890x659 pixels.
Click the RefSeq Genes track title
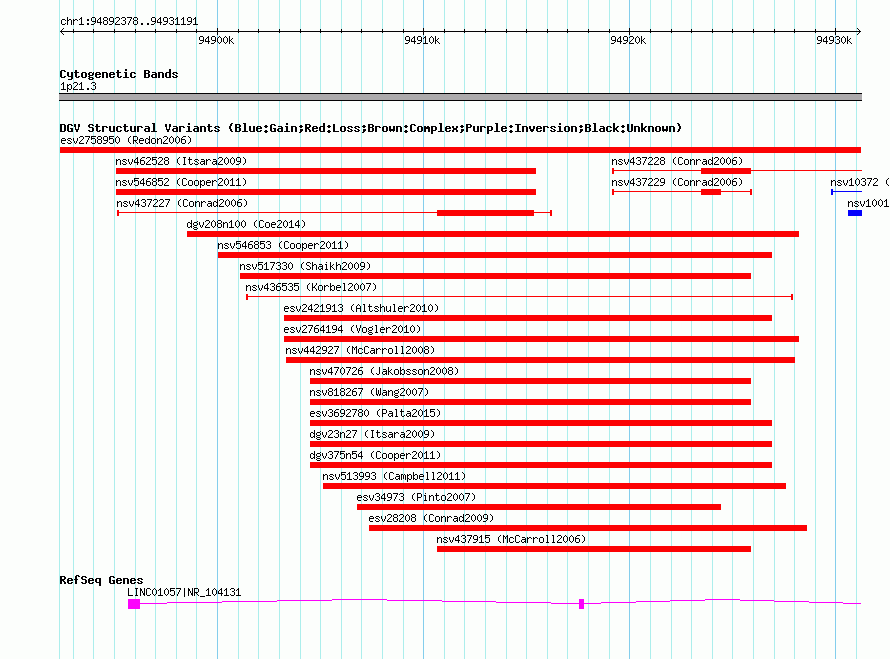101,580
